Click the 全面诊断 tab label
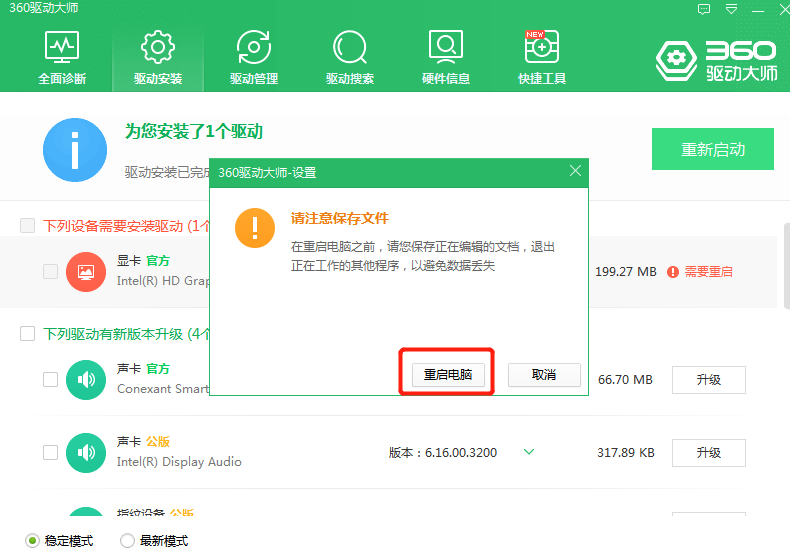This screenshot has width=790, height=552. pos(62,79)
